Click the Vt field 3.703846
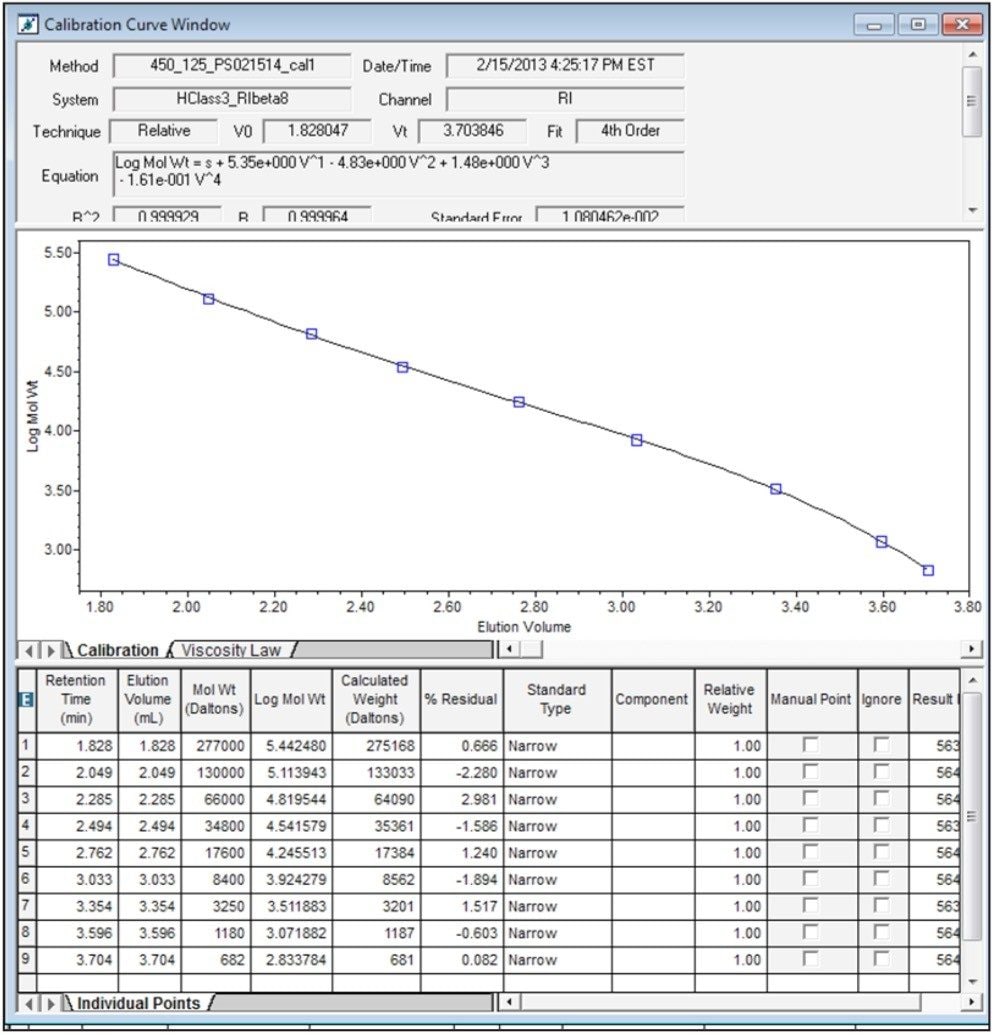994x1035 pixels. coord(473,131)
